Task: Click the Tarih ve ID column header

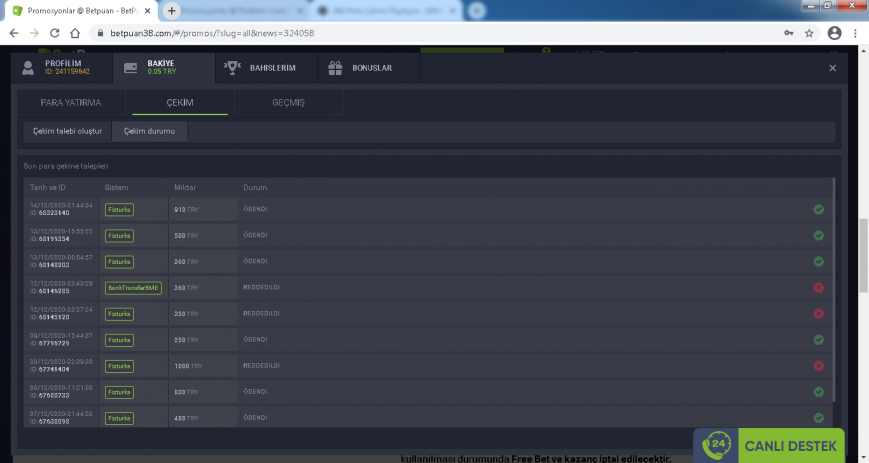Action: (47, 187)
